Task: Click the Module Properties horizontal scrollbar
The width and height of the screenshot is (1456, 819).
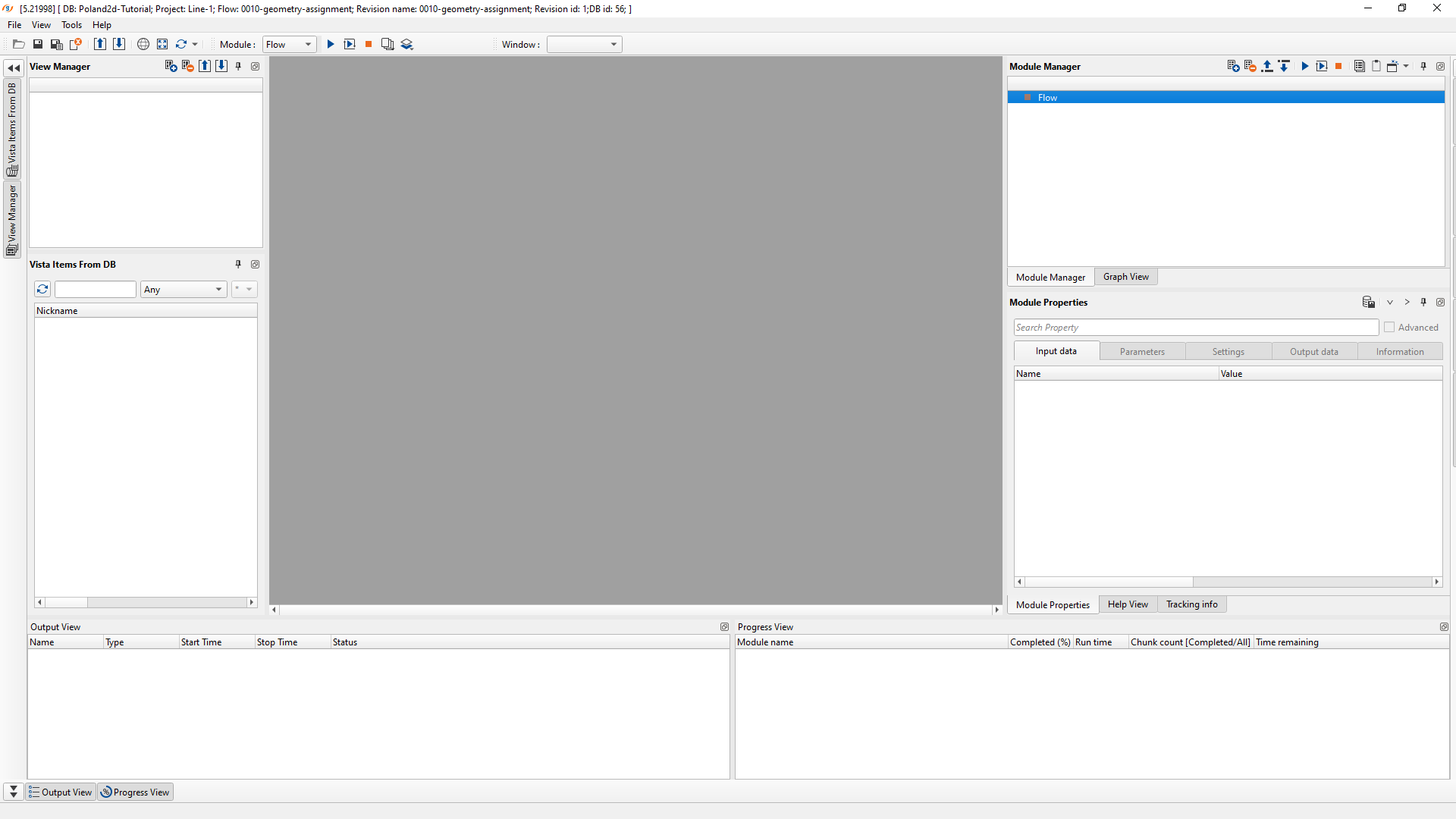Action: click(1109, 582)
